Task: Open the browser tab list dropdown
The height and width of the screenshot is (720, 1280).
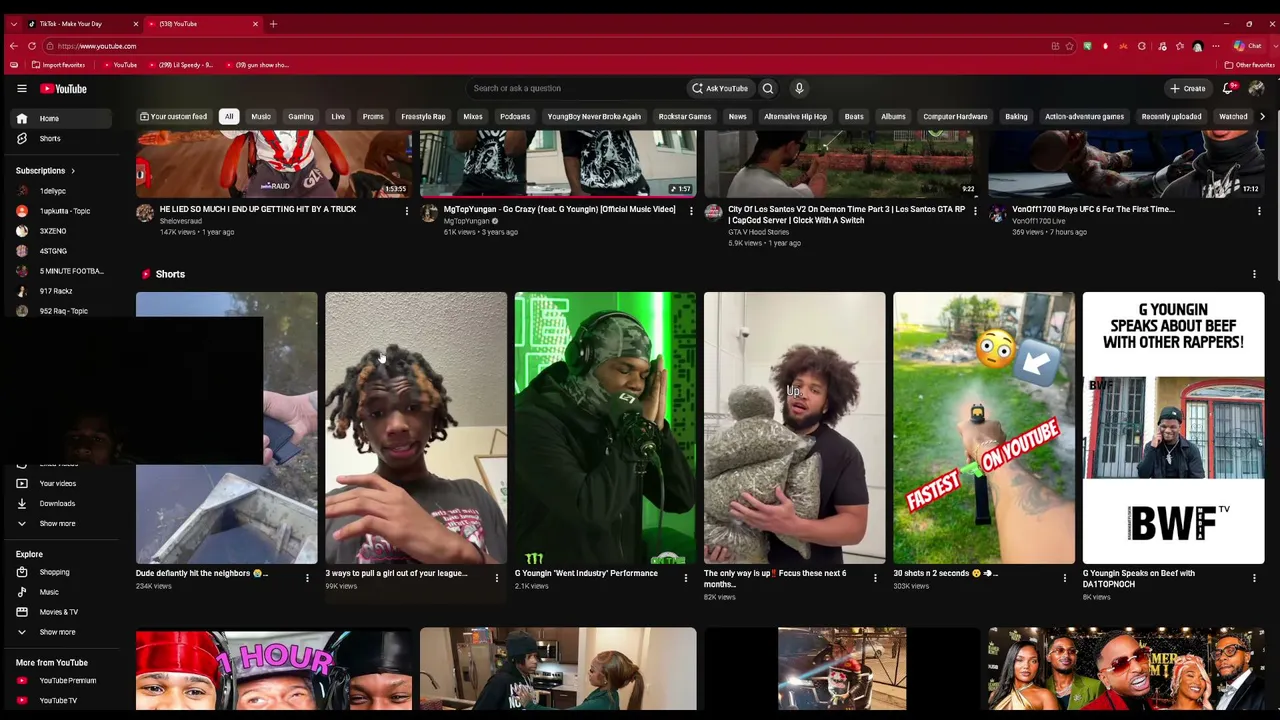Action: click(x=13, y=24)
